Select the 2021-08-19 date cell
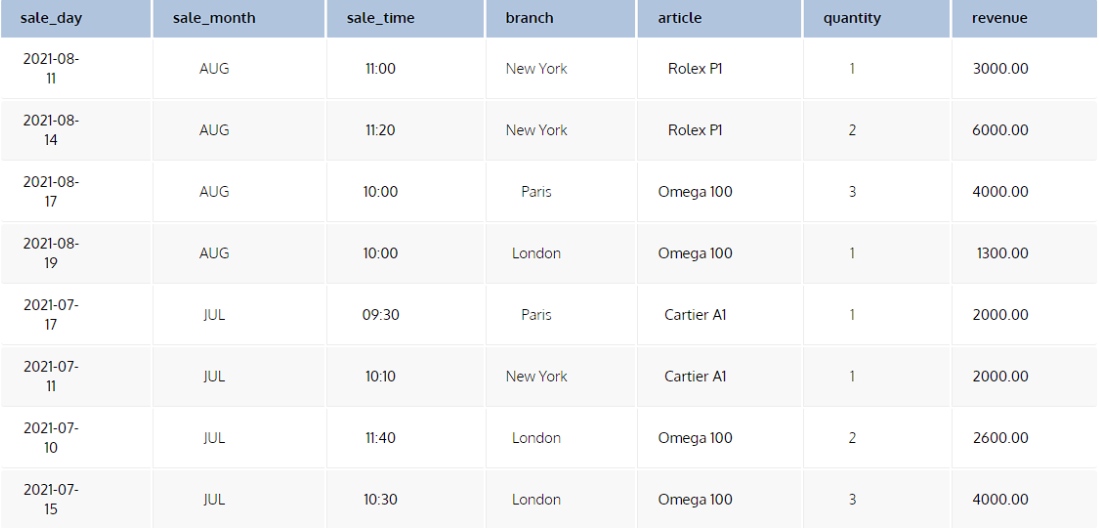This screenshot has height=528, width=1099. tap(51, 253)
